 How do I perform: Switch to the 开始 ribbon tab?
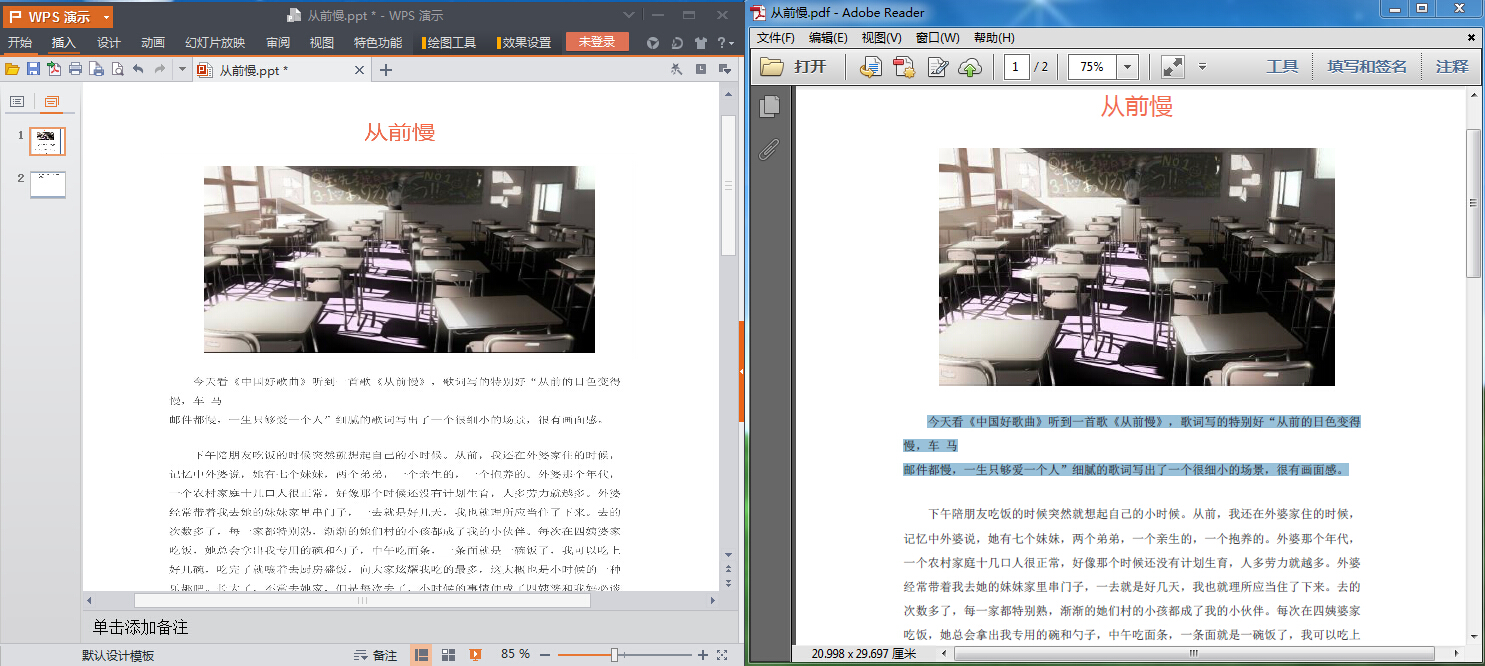[20, 42]
